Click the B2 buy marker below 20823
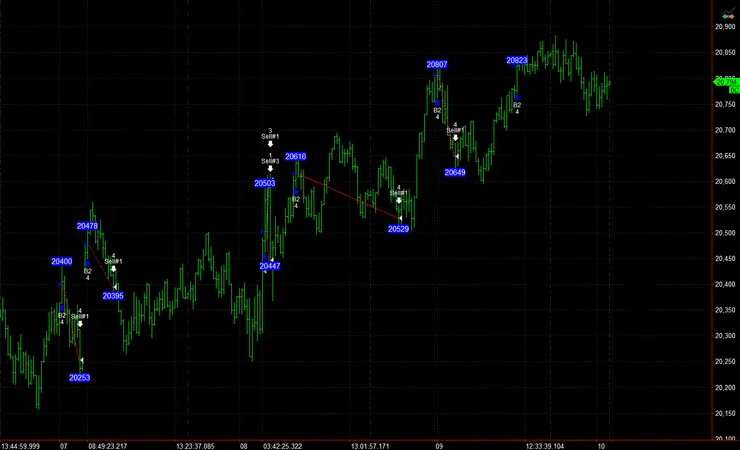Viewport: 740px width, 450px height. click(x=517, y=105)
